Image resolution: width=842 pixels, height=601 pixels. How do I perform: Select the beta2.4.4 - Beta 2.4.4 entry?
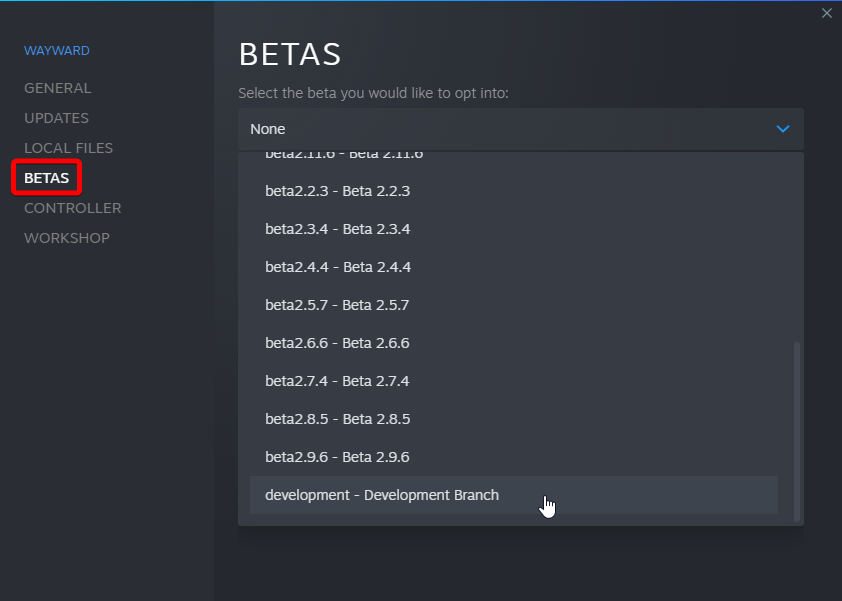[338, 267]
